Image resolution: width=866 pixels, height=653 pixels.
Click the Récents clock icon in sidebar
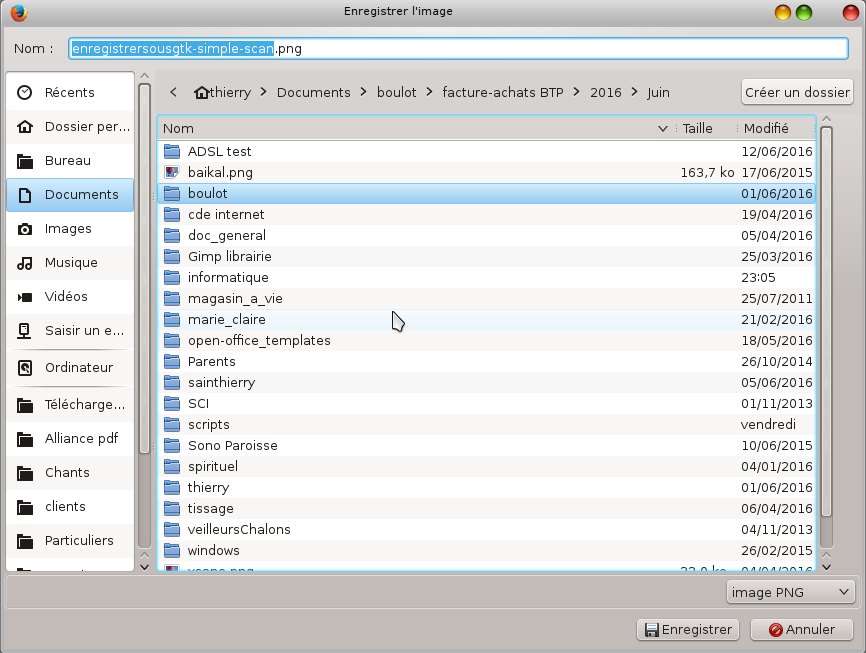[x=25, y=93]
